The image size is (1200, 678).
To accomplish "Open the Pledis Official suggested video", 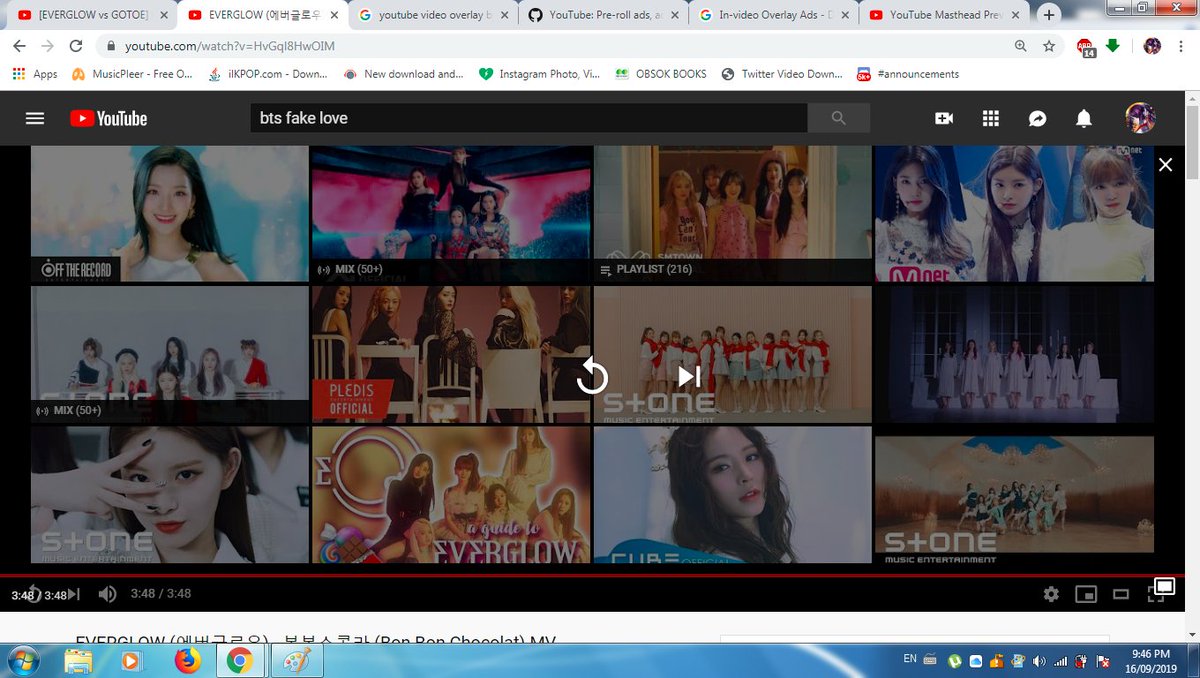I will click(x=452, y=355).
